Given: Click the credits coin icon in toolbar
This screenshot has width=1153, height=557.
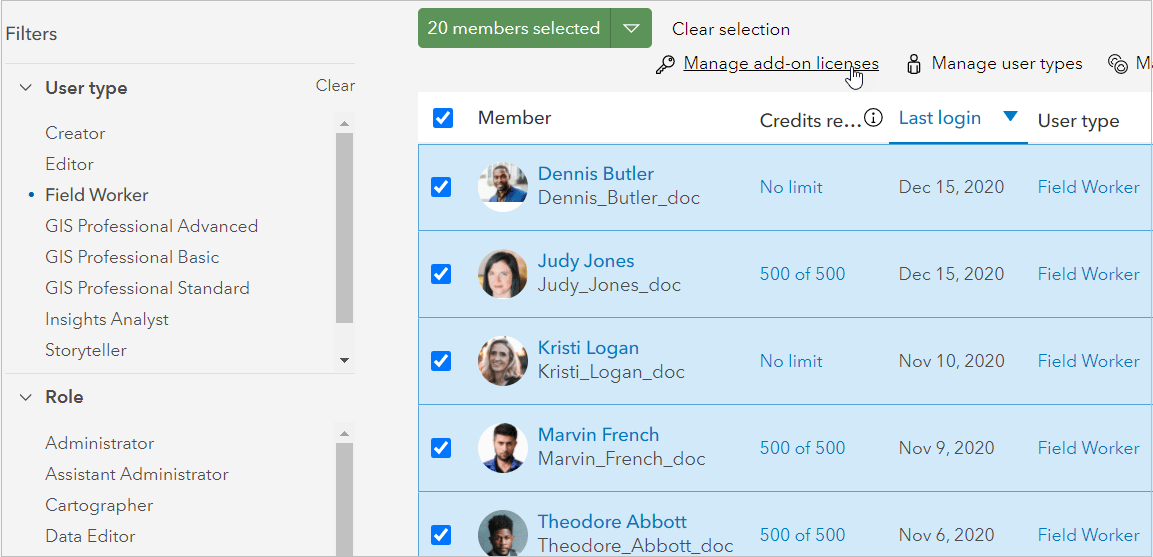Looking at the screenshot, I should pyautogui.click(x=1118, y=64).
